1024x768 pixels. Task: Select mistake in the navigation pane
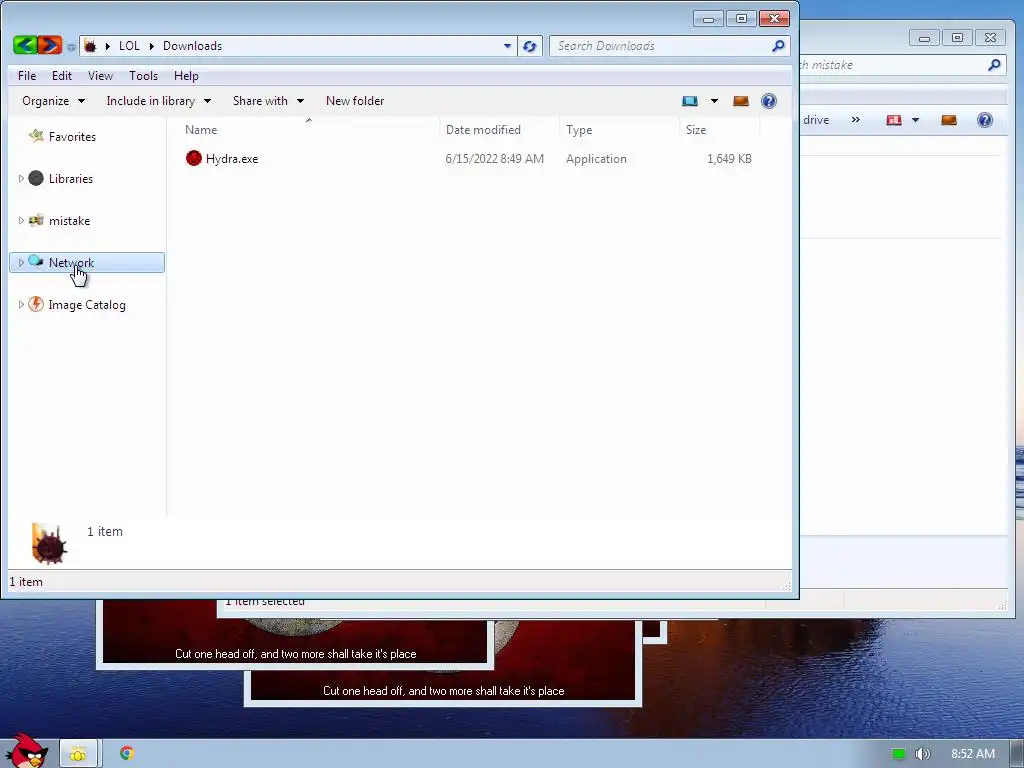(x=69, y=221)
